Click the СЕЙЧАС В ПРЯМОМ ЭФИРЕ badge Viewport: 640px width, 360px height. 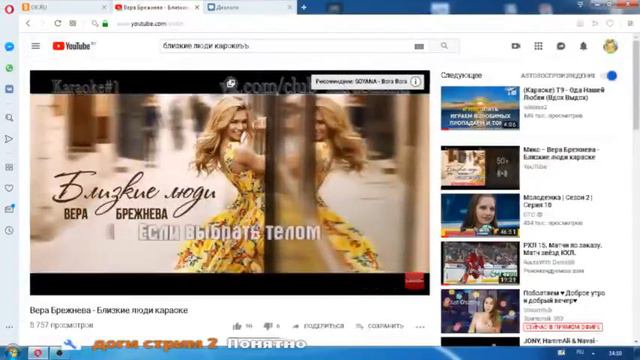[563, 327]
